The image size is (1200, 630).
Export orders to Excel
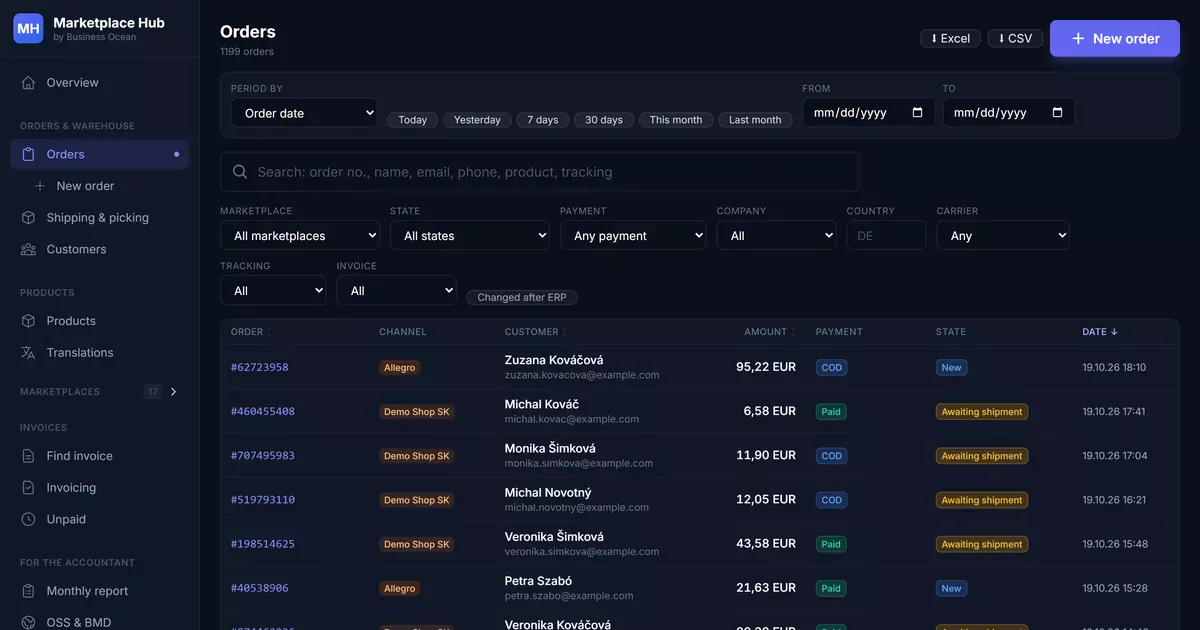[x=950, y=38]
